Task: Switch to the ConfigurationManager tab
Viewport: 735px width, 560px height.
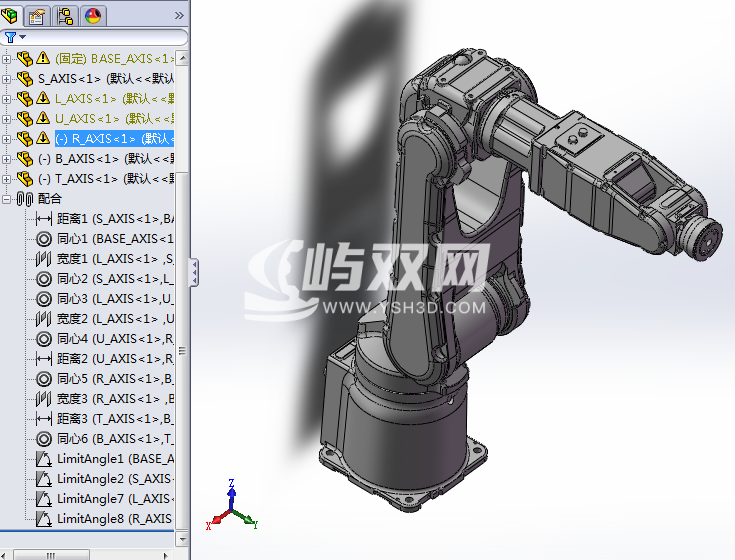Action: pyautogui.click(x=65, y=16)
